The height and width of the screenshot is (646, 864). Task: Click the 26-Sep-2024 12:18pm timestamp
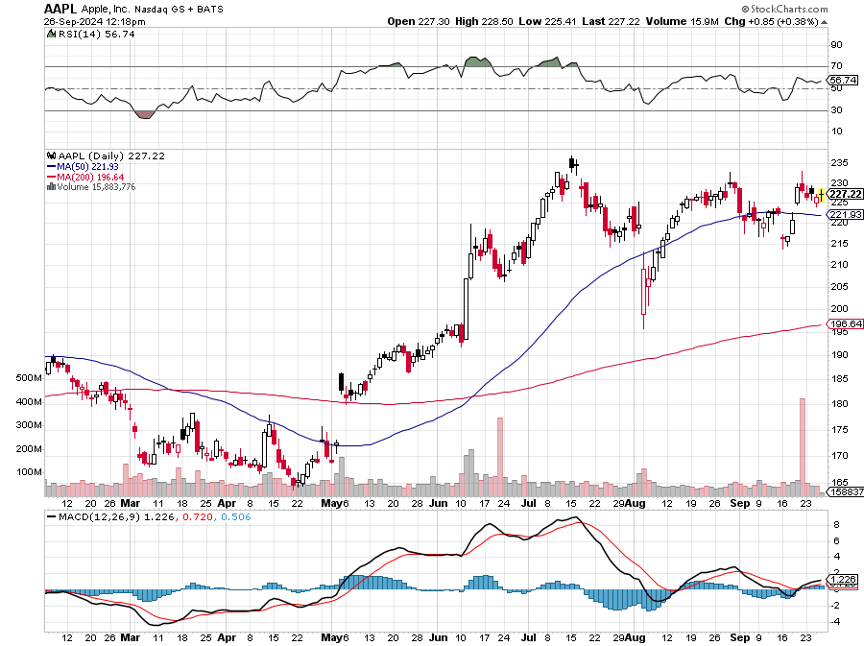tap(95, 22)
